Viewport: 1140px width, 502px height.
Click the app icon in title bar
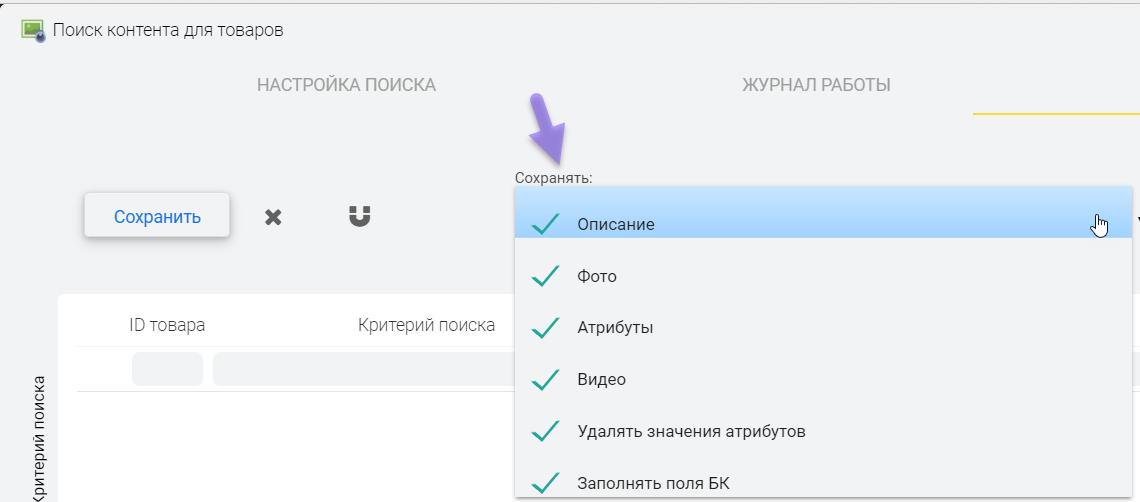pos(33,30)
